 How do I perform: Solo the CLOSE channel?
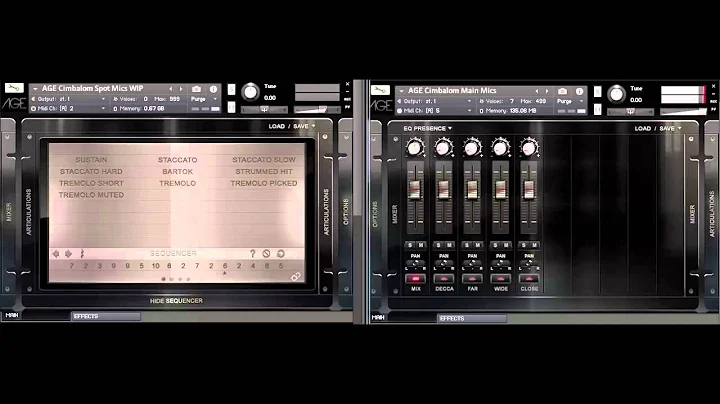pyautogui.click(x=524, y=245)
